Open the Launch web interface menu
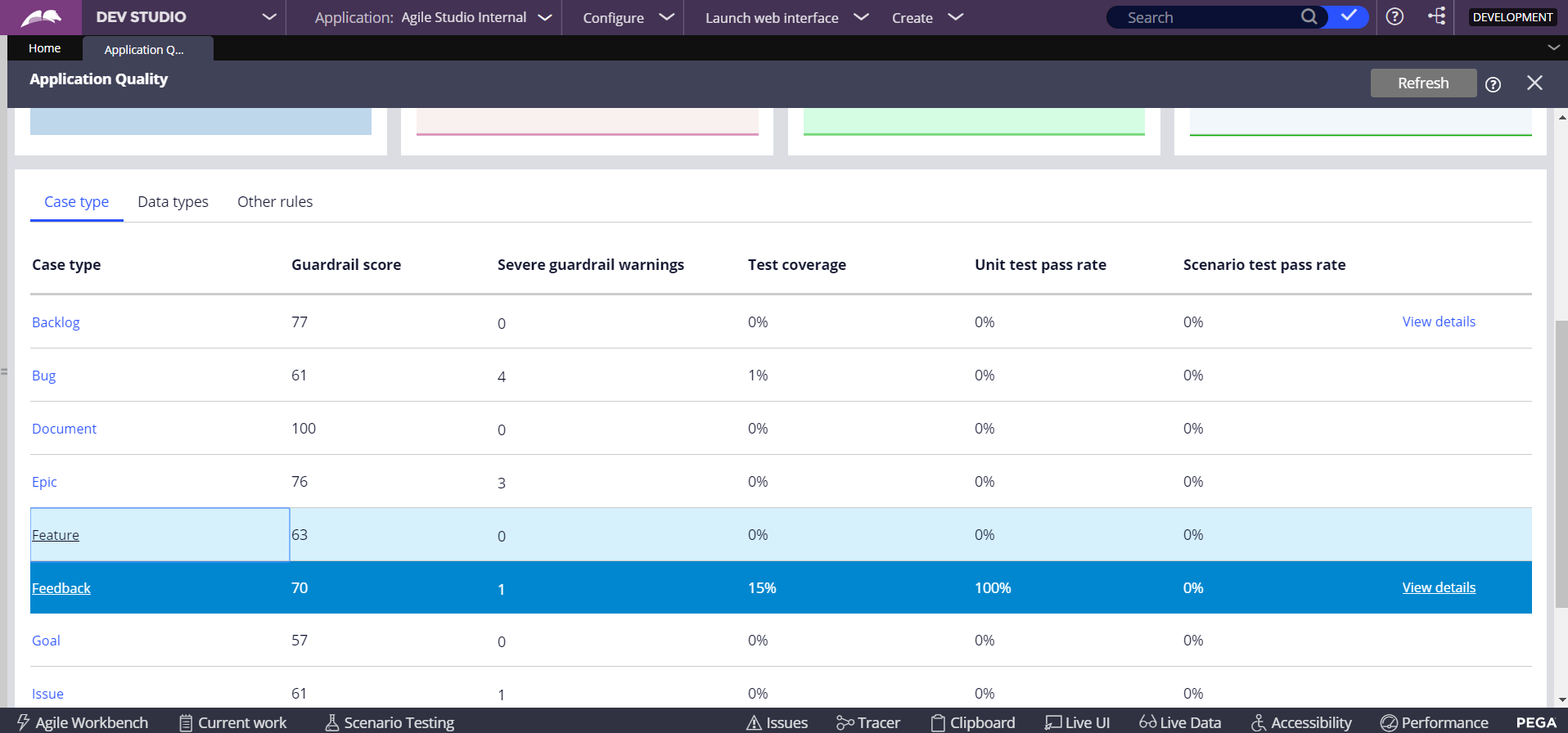 coord(786,17)
